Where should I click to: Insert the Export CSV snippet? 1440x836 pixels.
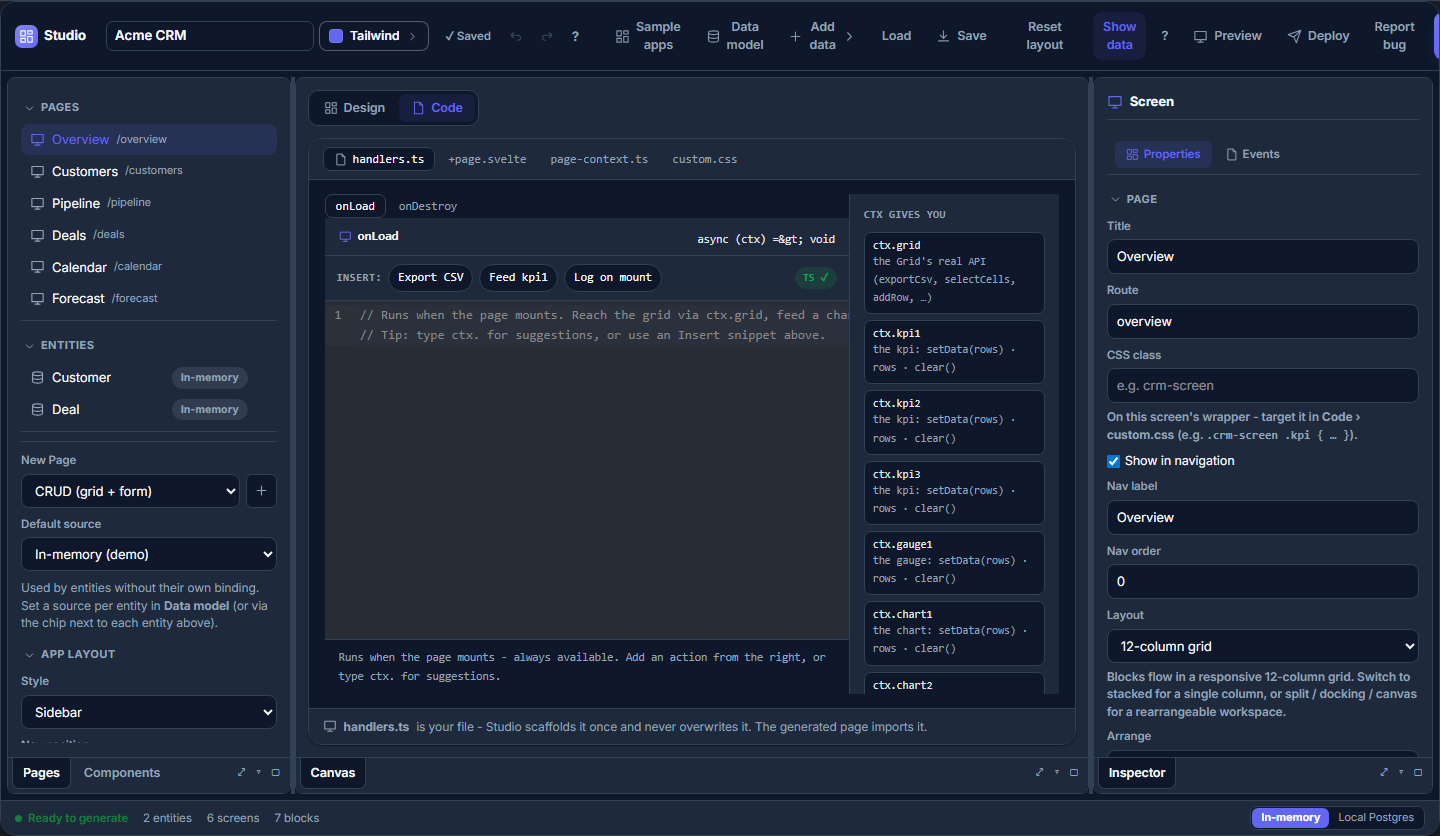(431, 277)
